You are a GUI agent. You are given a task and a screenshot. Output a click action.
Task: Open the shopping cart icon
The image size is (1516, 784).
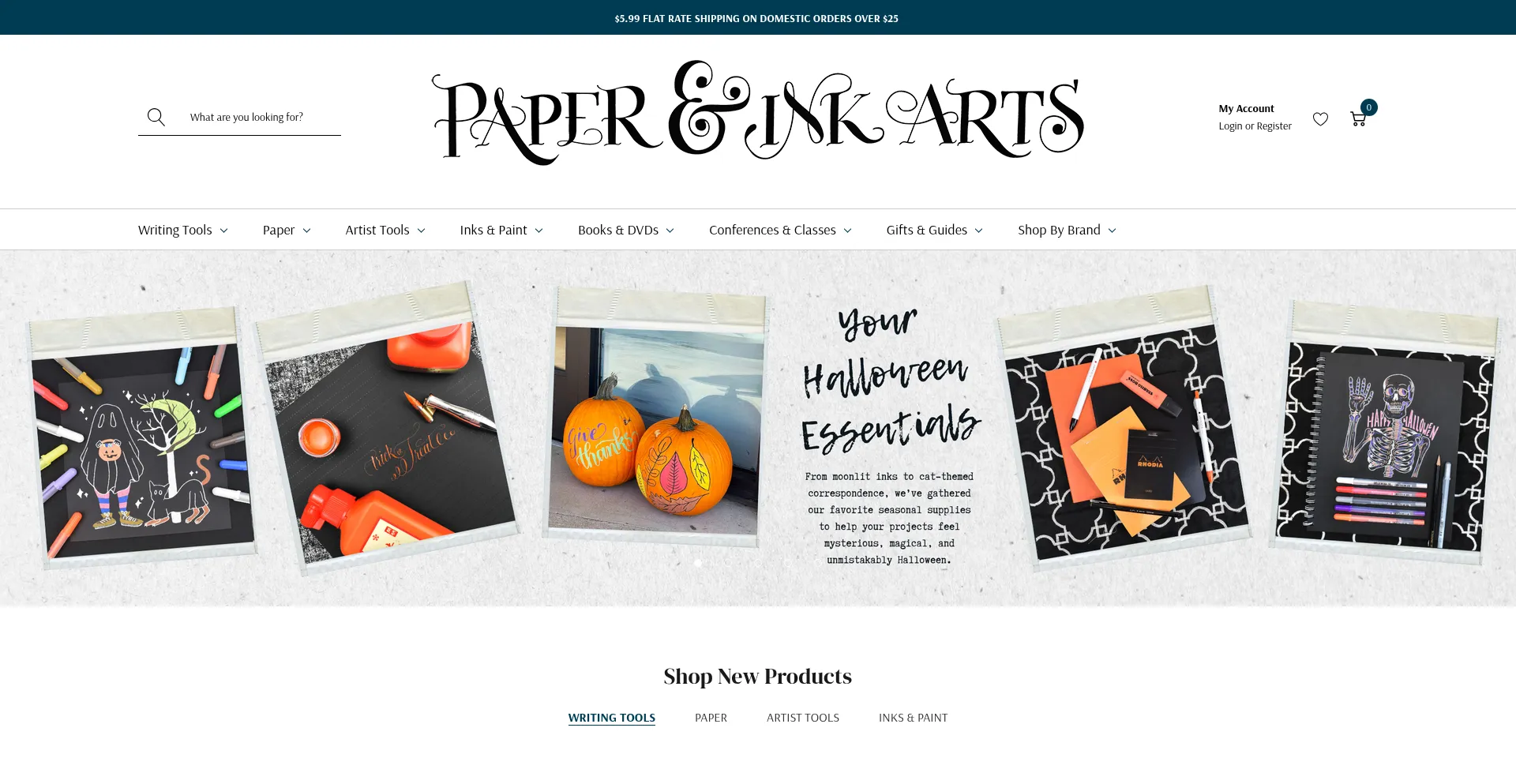point(1358,119)
